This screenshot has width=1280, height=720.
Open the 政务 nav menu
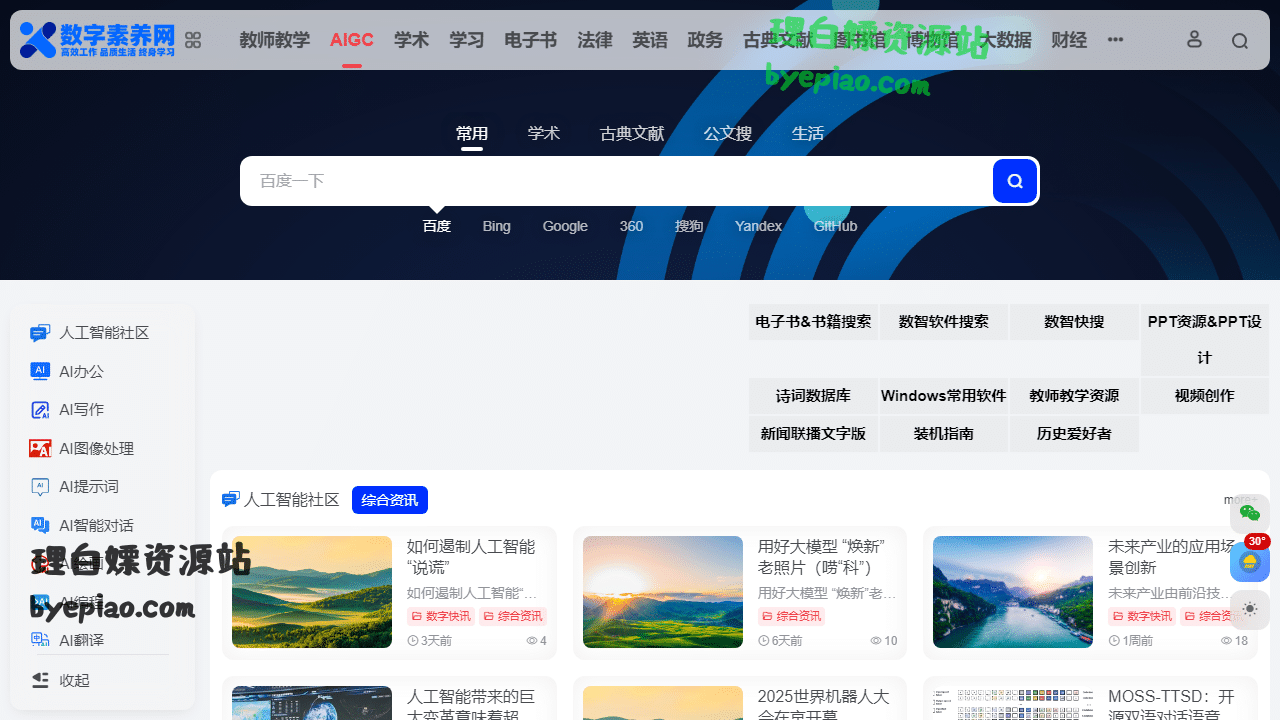point(705,40)
